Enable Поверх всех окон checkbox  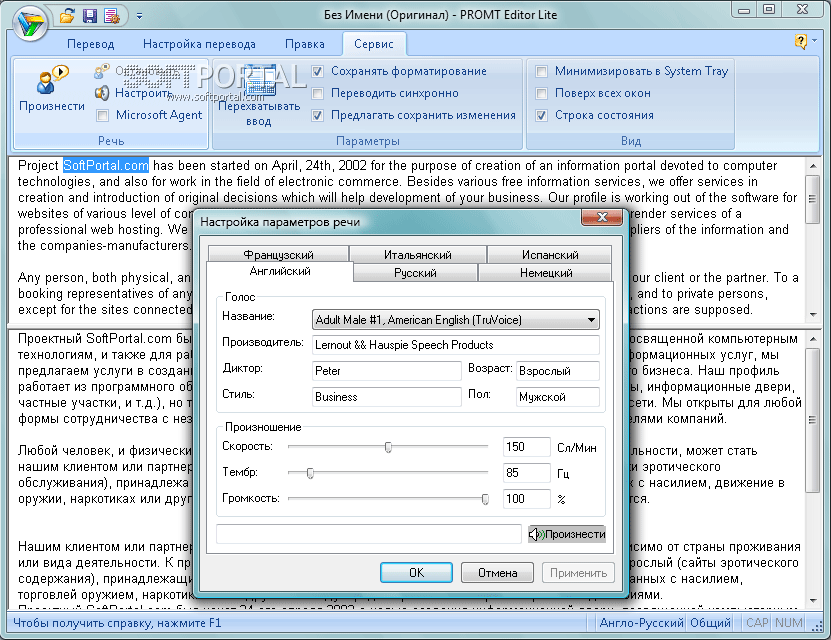point(541,93)
